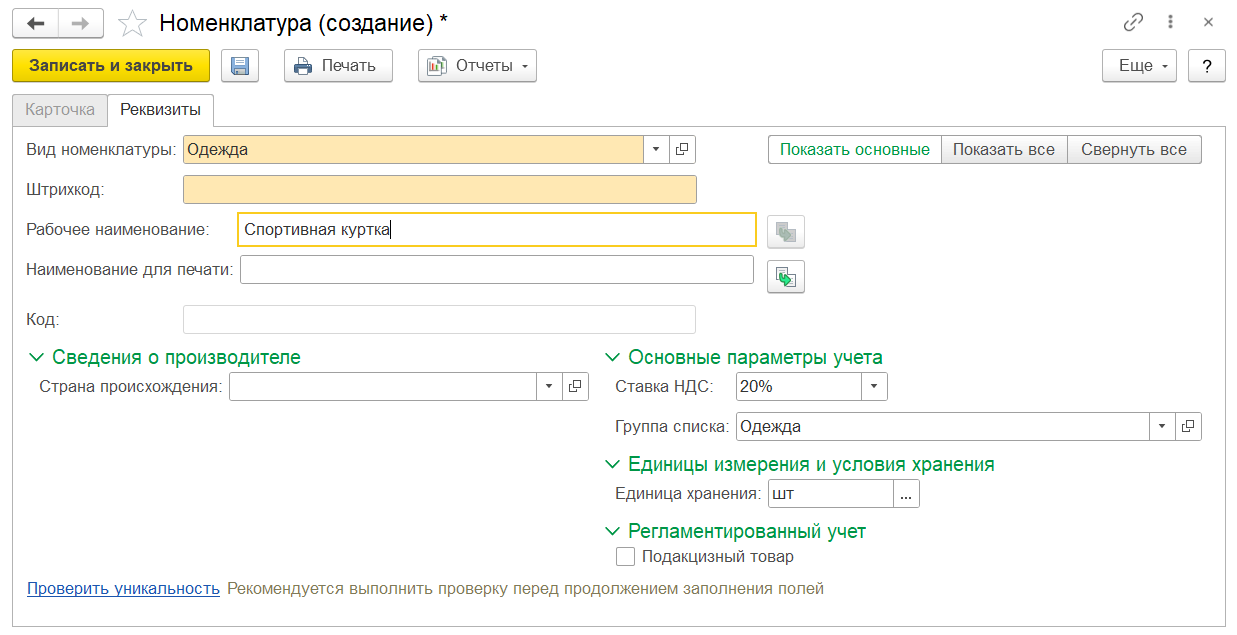This screenshot has height=635, width=1237.
Task: Open Страна происхождения item form icon
Action: (x=576, y=387)
